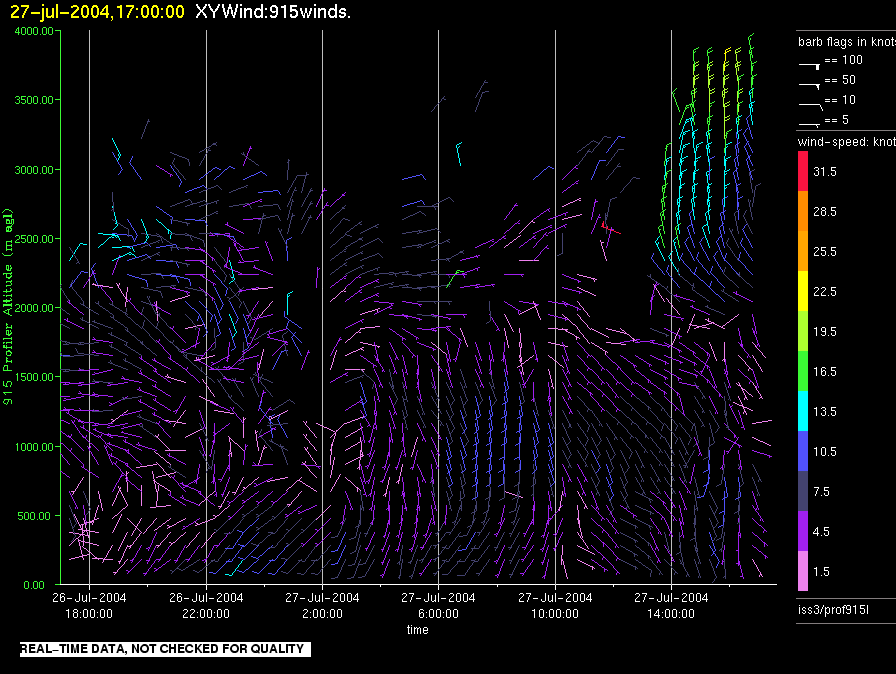
Task: Click the '27-Jul-2004 2:00:00' time tick label
Action: [x=322, y=605]
